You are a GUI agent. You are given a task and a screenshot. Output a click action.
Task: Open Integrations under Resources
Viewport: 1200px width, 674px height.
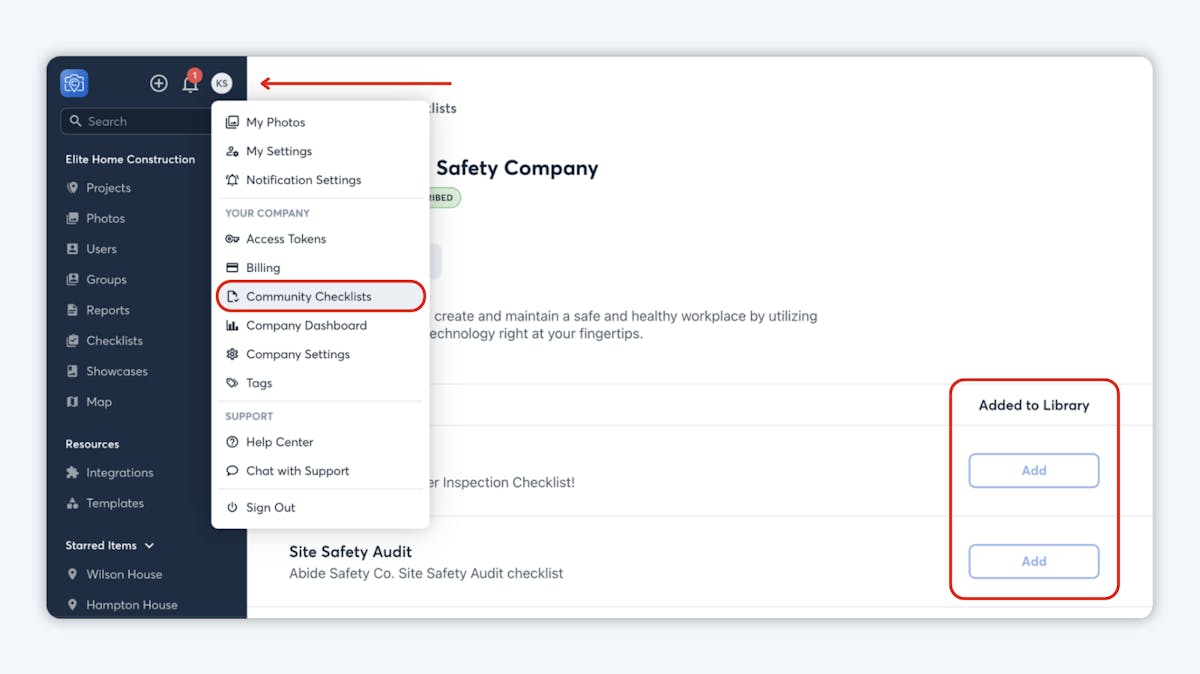pyautogui.click(x=120, y=473)
